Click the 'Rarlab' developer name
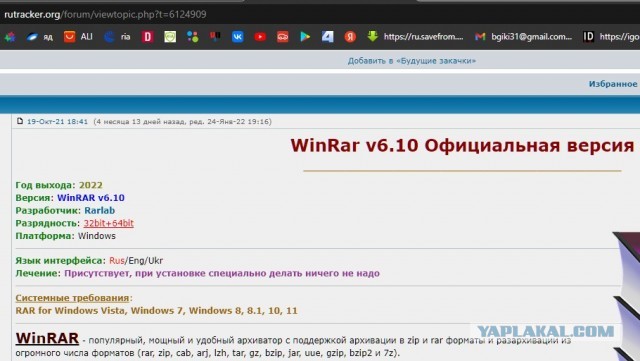Screen dimensions: 640x361 pyautogui.click(x=100, y=210)
